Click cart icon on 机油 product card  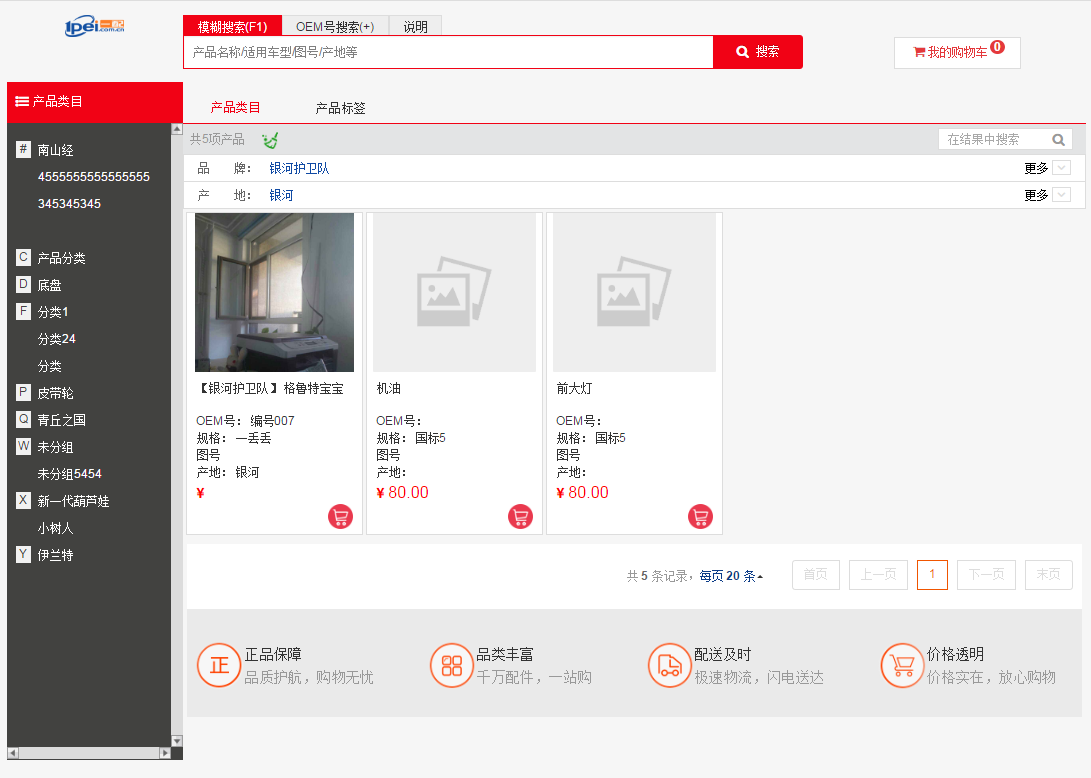[520, 517]
